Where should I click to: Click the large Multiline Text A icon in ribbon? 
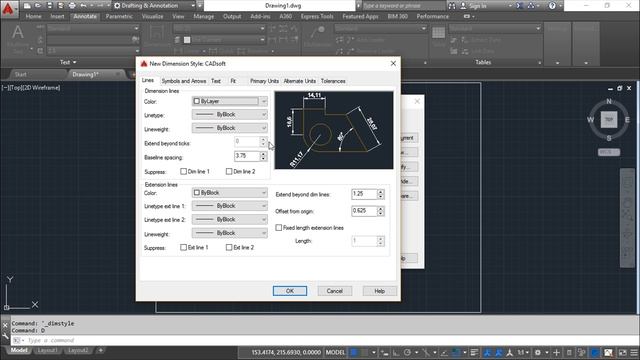[x=18, y=32]
